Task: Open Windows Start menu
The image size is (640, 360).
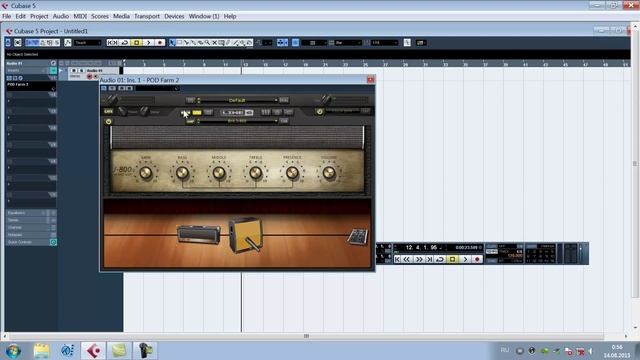Action: (13, 351)
